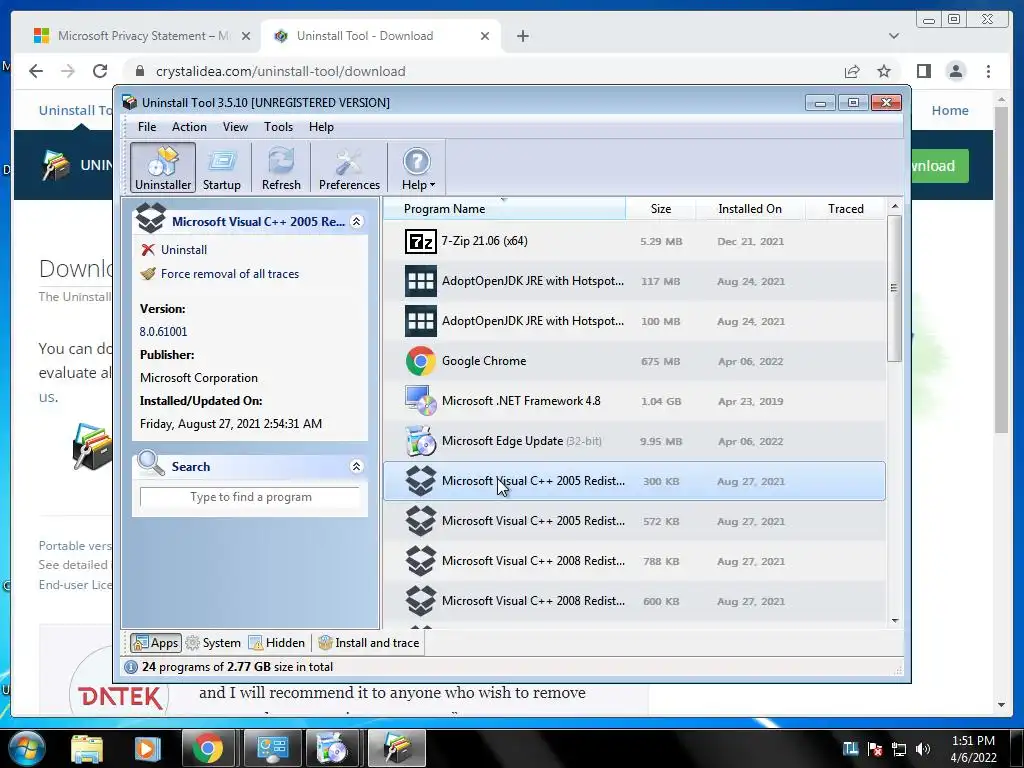Open the File menu
1024x768 pixels.
pyautogui.click(x=147, y=127)
